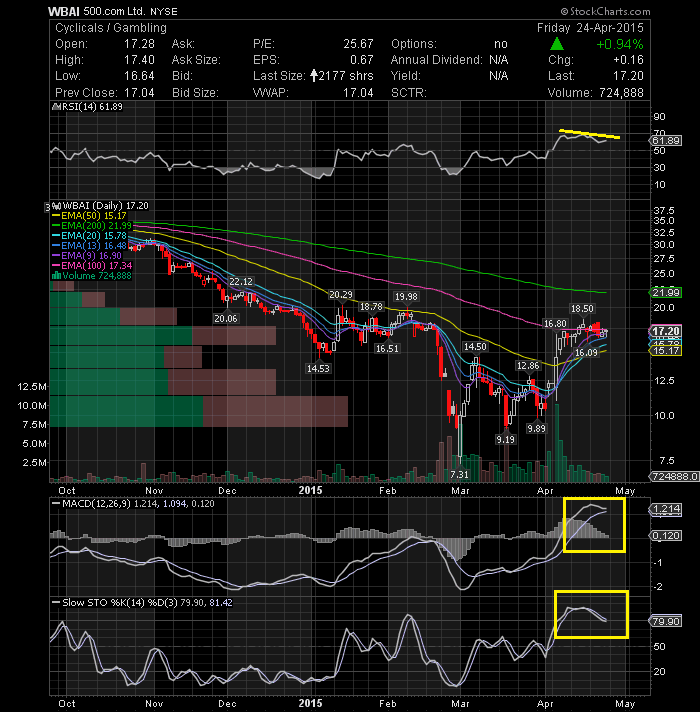The image size is (700, 712).
Task: Click the Cyclicals / Gambling sector label
Action: click(x=111, y=28)
